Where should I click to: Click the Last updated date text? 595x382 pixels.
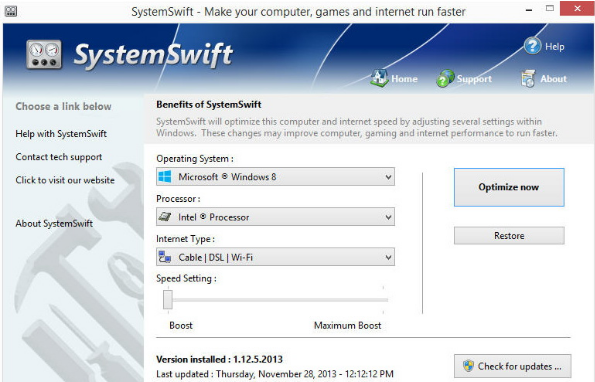click(275, 374)
